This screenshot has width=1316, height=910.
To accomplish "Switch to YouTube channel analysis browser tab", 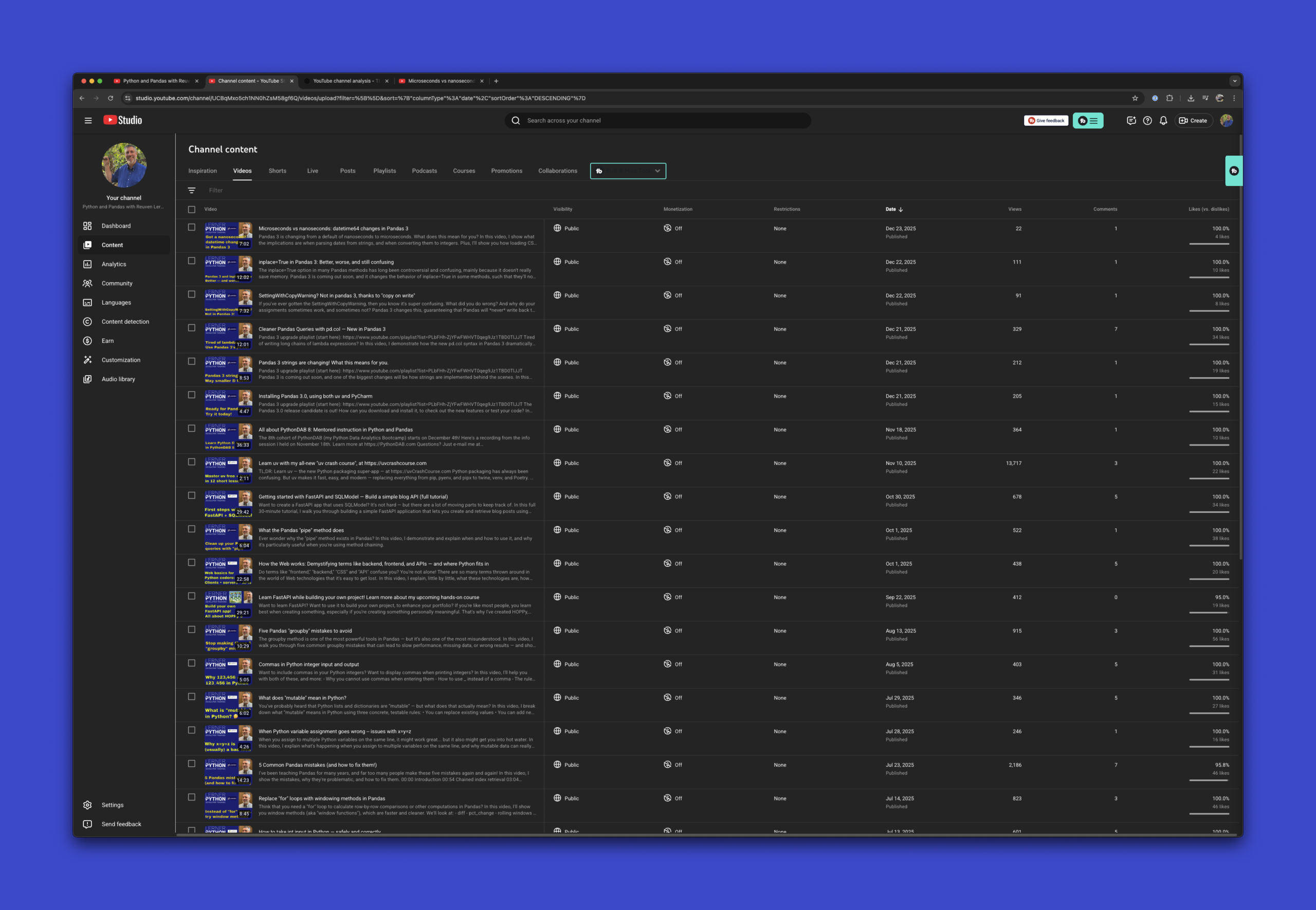I will point(346,81).
